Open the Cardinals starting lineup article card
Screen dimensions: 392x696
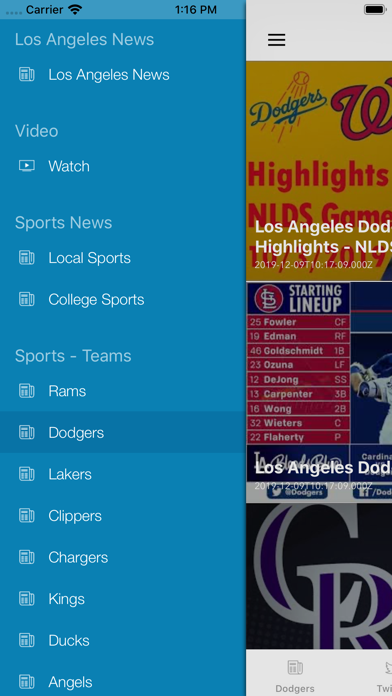click(319, 392)
